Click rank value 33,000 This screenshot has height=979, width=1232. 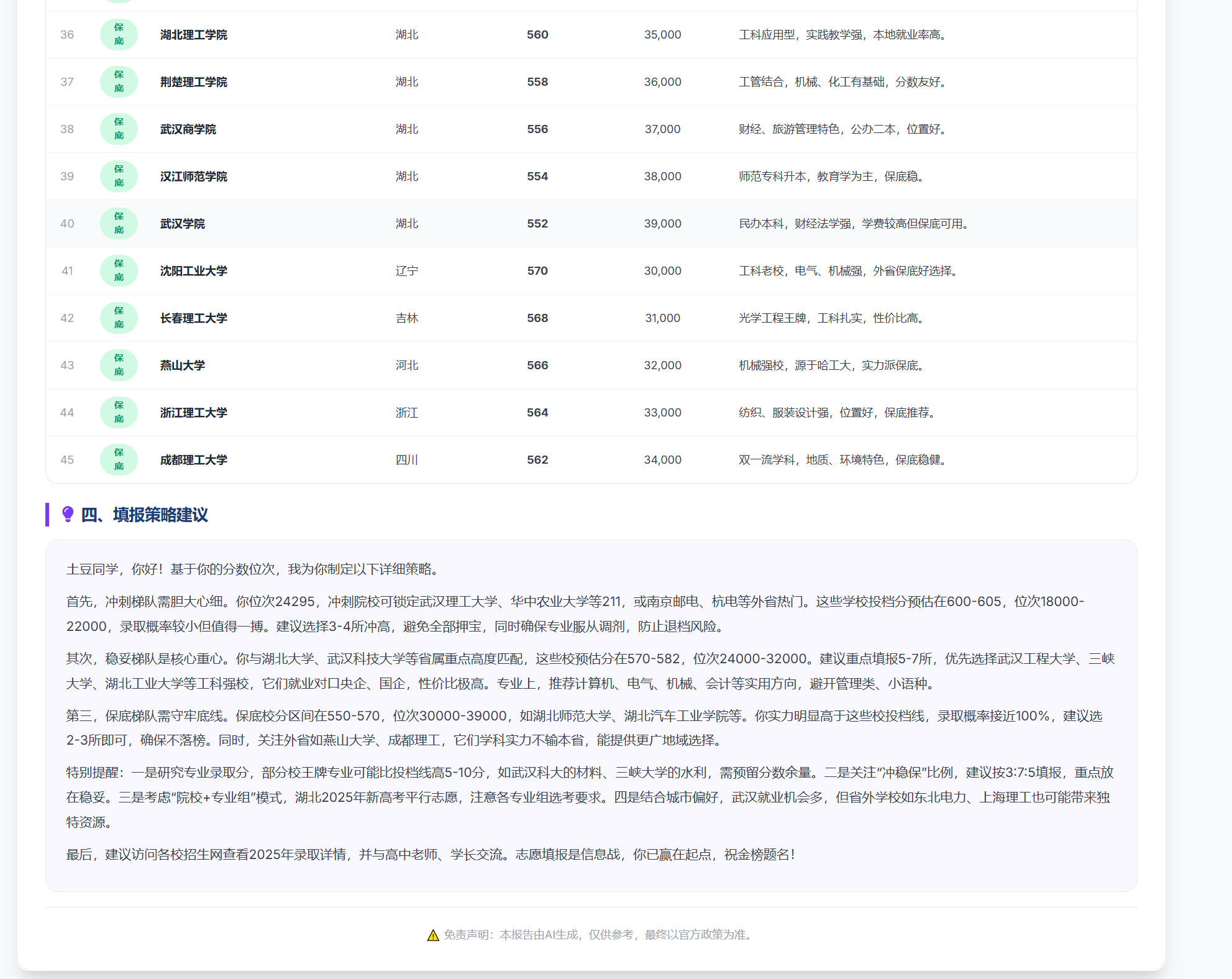(663, 413)
